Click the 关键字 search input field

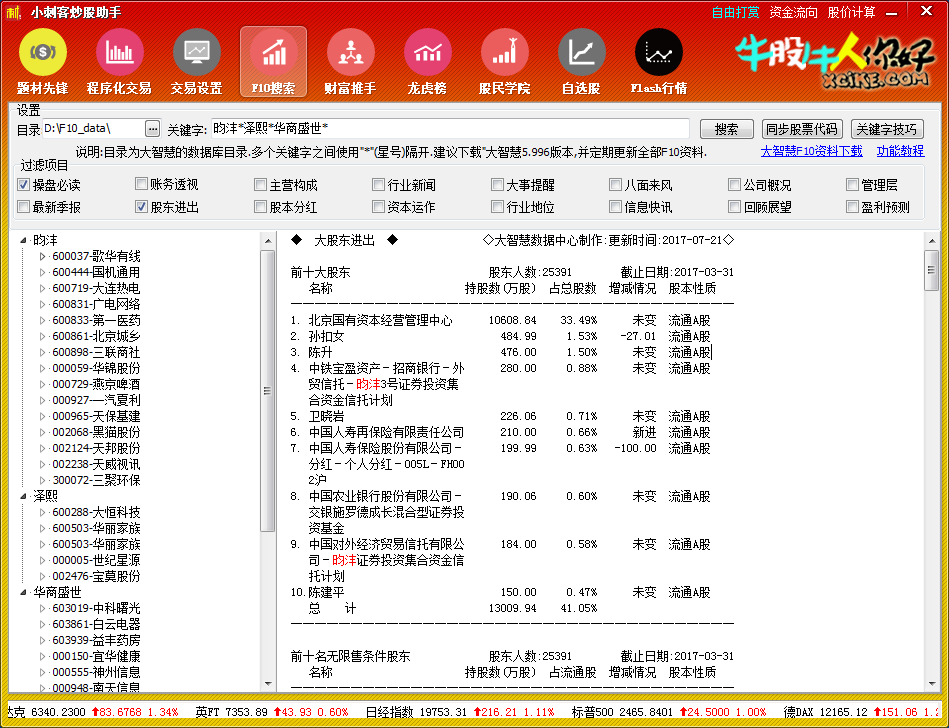coord(450,128)
